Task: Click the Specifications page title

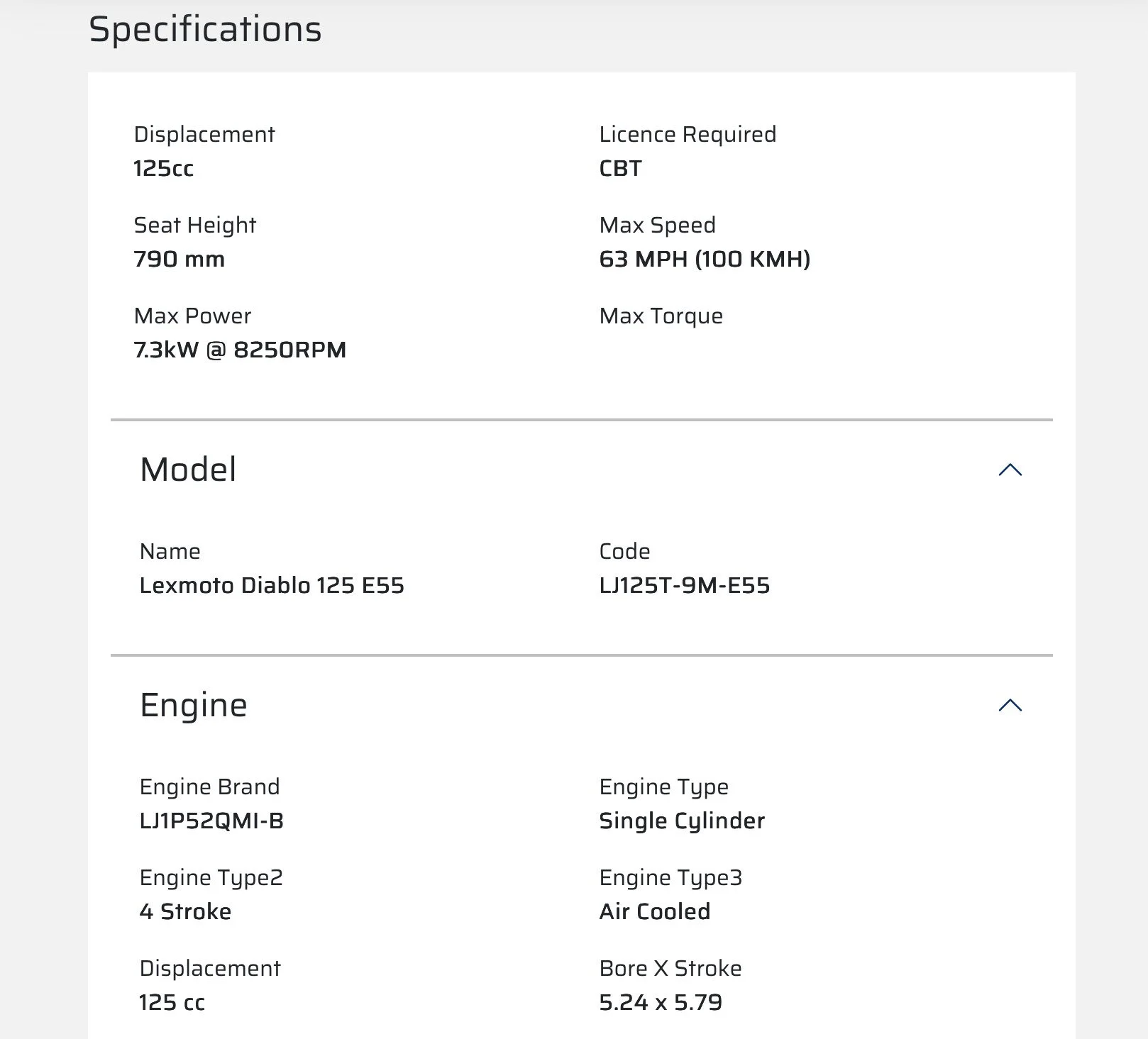Action: tap(205, 30)
